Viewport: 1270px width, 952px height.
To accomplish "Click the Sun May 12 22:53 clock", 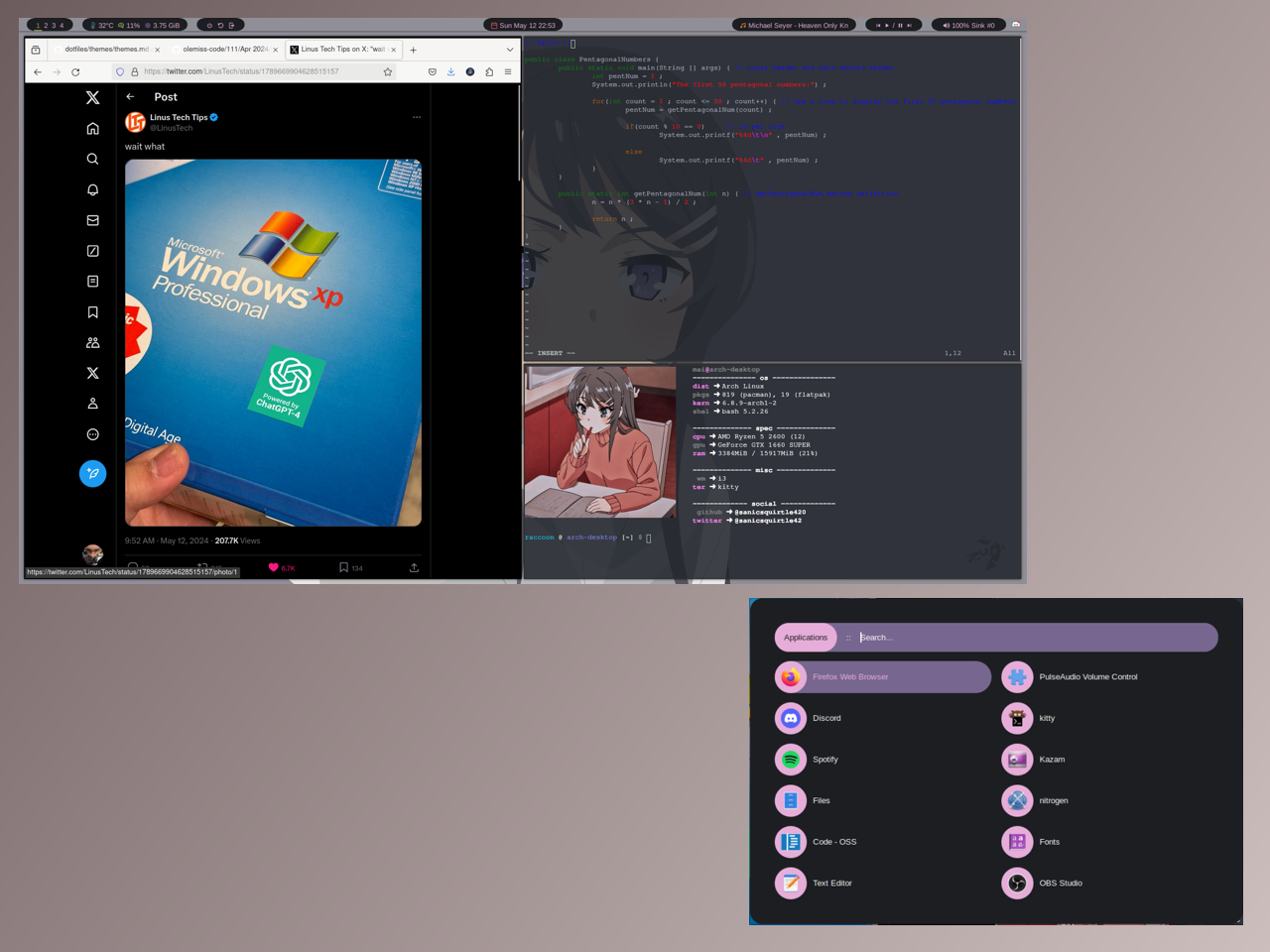I will point(523,25).
